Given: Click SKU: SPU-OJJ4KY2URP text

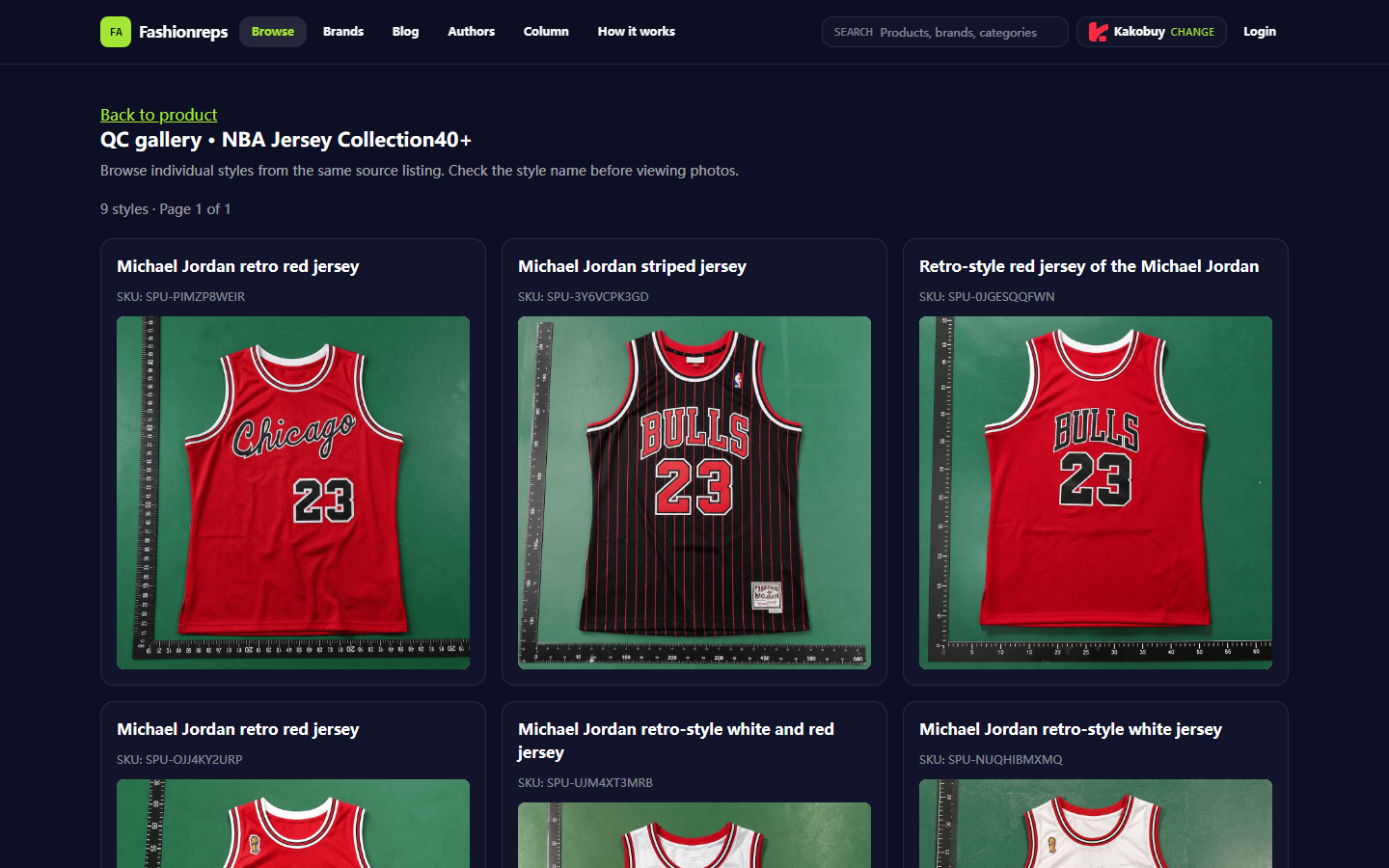Looking at the screenshot, I should pyautogui.click(x=179, y=760).
